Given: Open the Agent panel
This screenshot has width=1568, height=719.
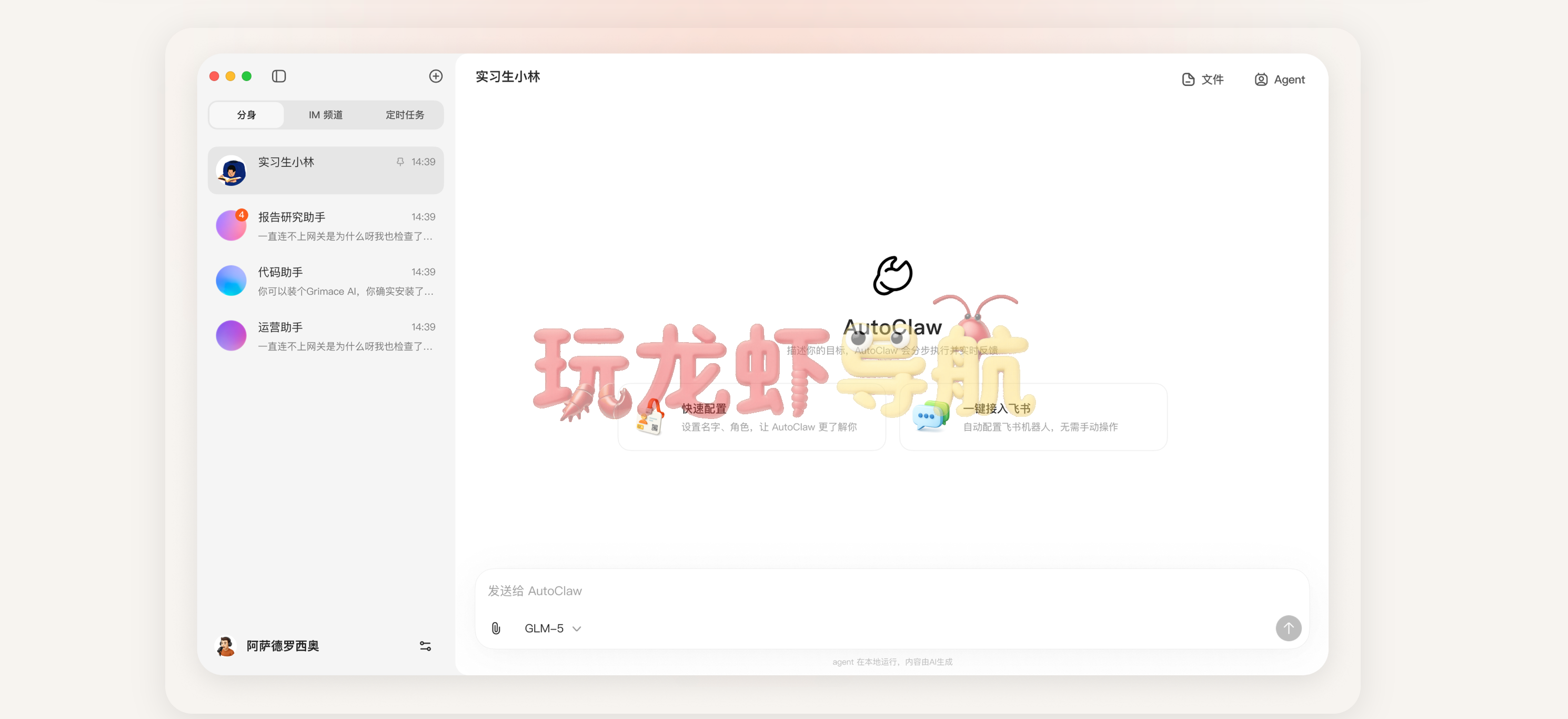Looking at the screenshot, I should (1280, 80).
